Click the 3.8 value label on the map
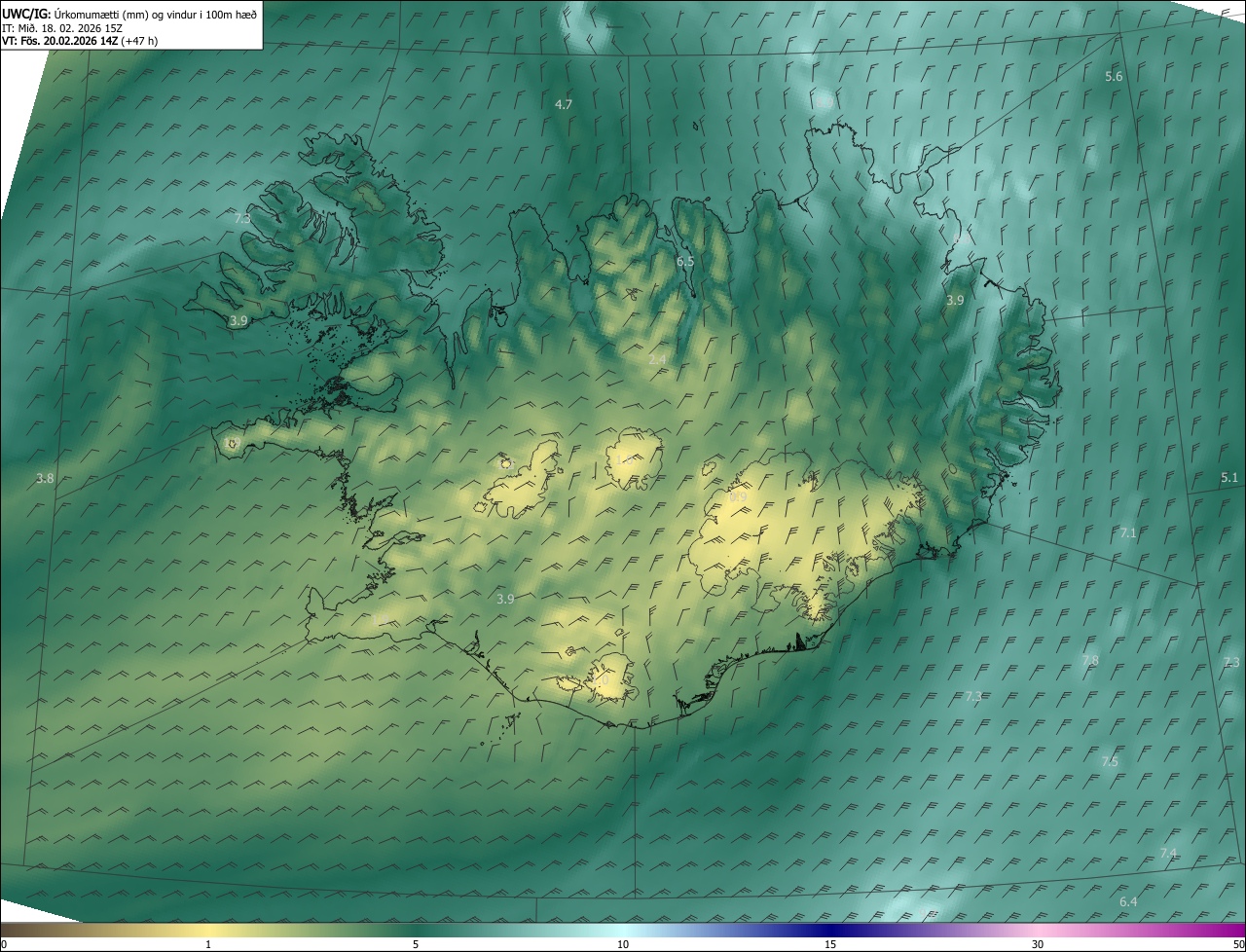The width and height of the screenshot is (1246, 952). point(45,478)
